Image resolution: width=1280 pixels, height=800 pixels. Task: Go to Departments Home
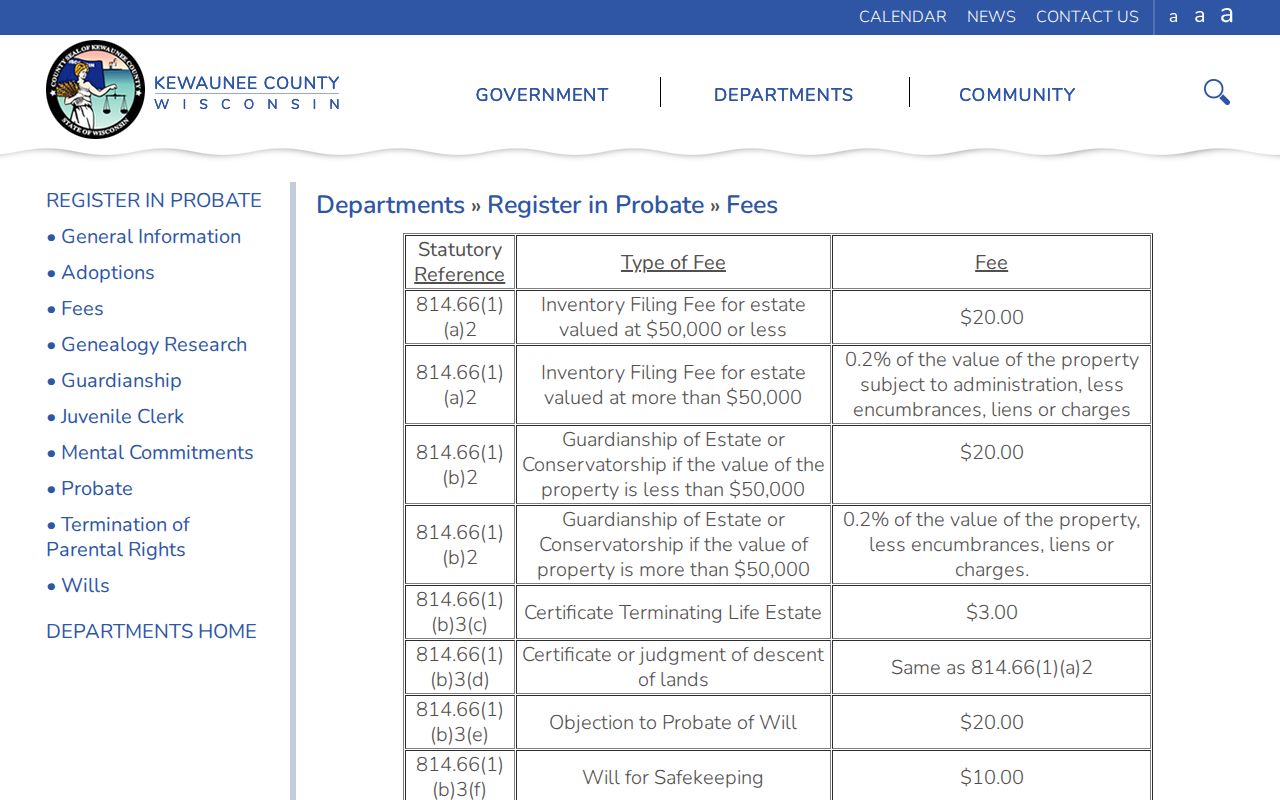click(151, 631)
